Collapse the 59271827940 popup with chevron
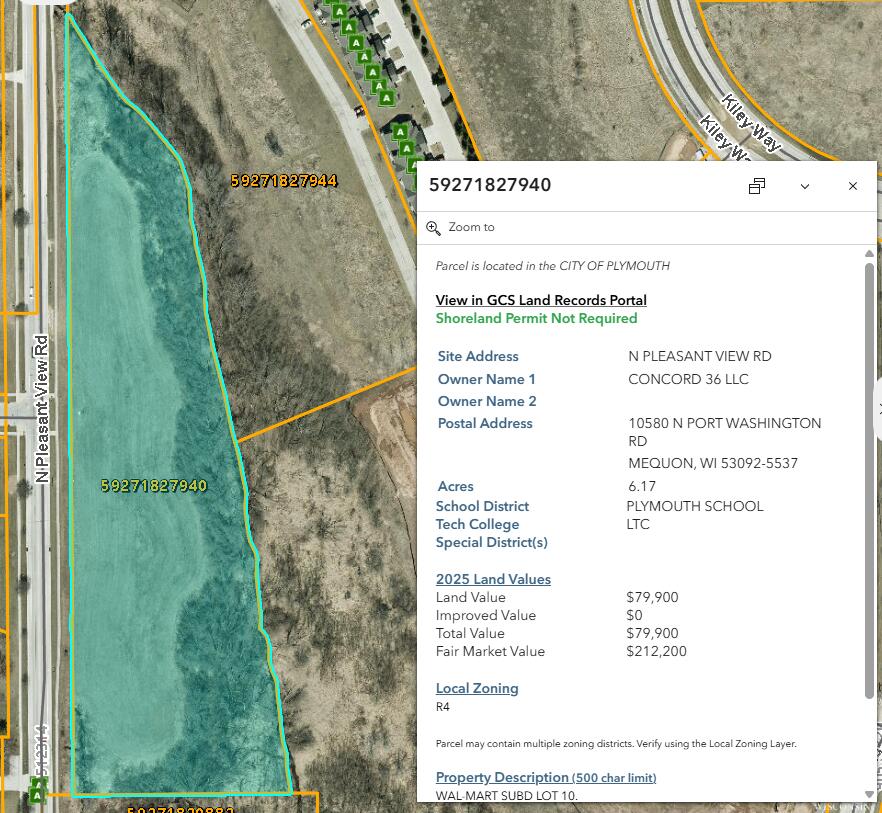Viewport: 882px width, 813px height. tap(805, 186)
